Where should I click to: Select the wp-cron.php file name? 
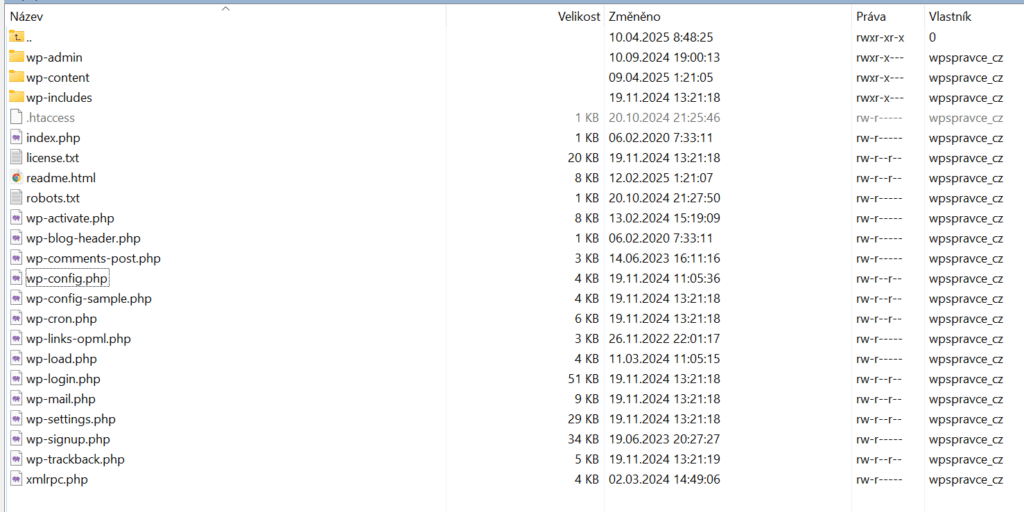pos(61,319)
